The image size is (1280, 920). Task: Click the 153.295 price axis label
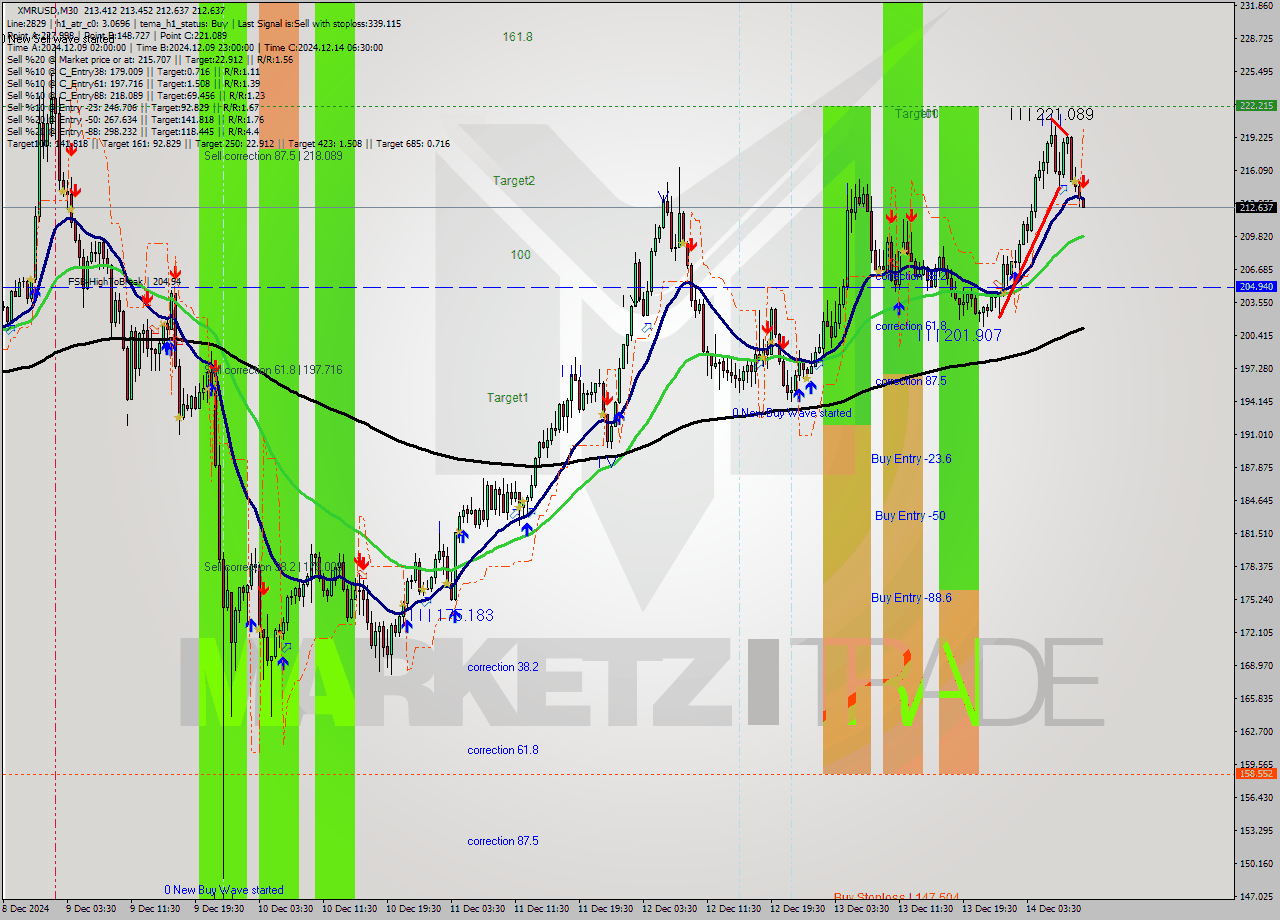(1256, 830)
